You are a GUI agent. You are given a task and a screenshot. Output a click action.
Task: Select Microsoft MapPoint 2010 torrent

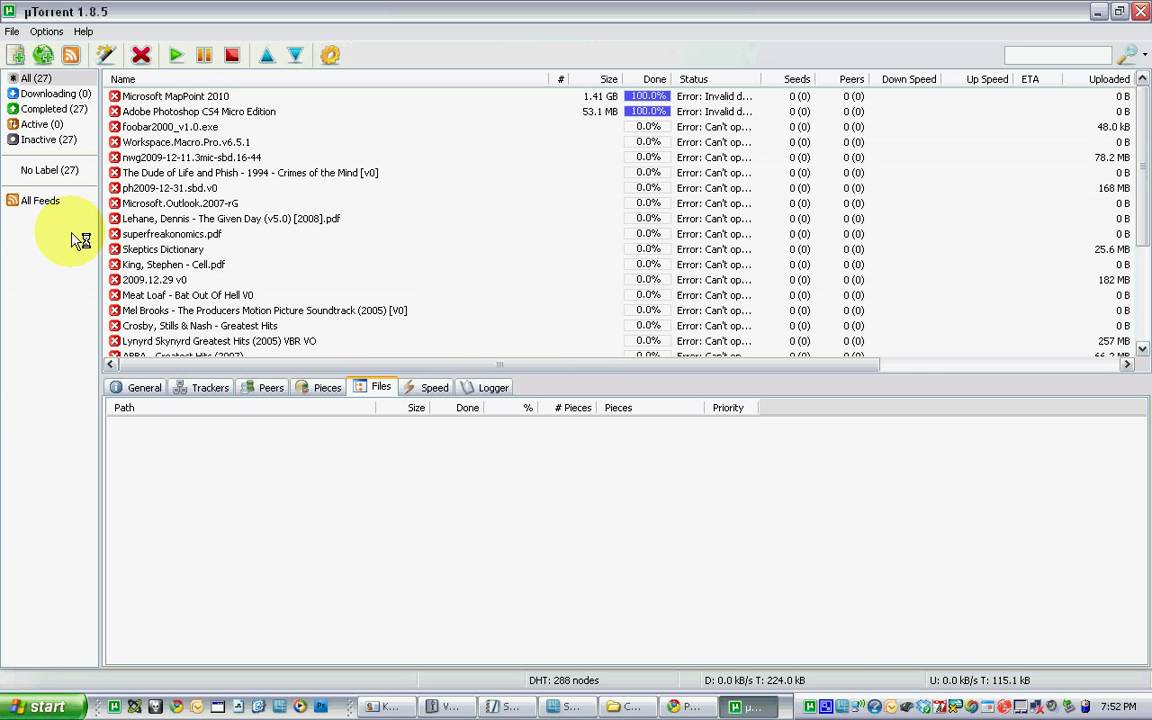[176, 96]
